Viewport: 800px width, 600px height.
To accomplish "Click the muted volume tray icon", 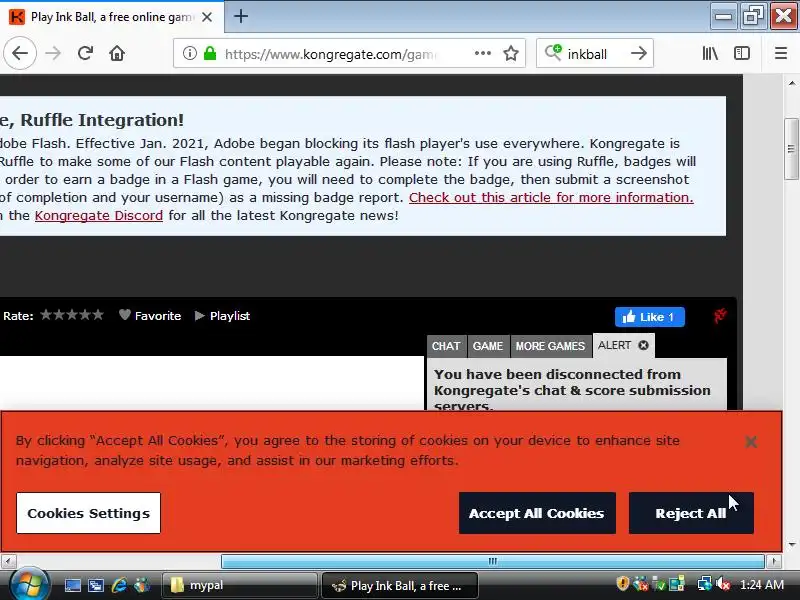I will click(722, 584).
